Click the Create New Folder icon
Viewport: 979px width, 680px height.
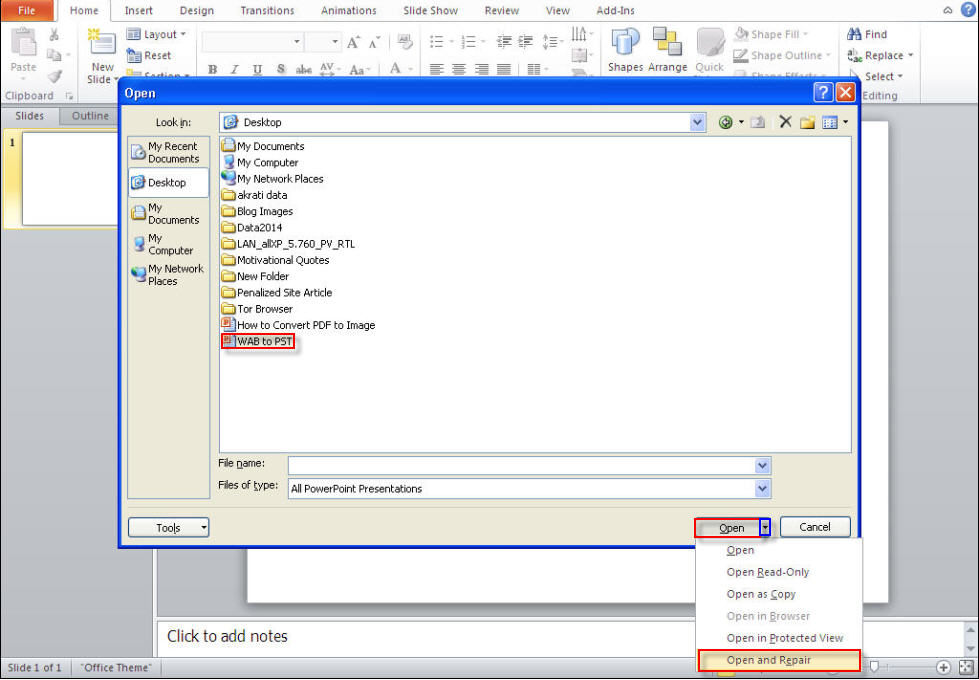pos(807,122)
